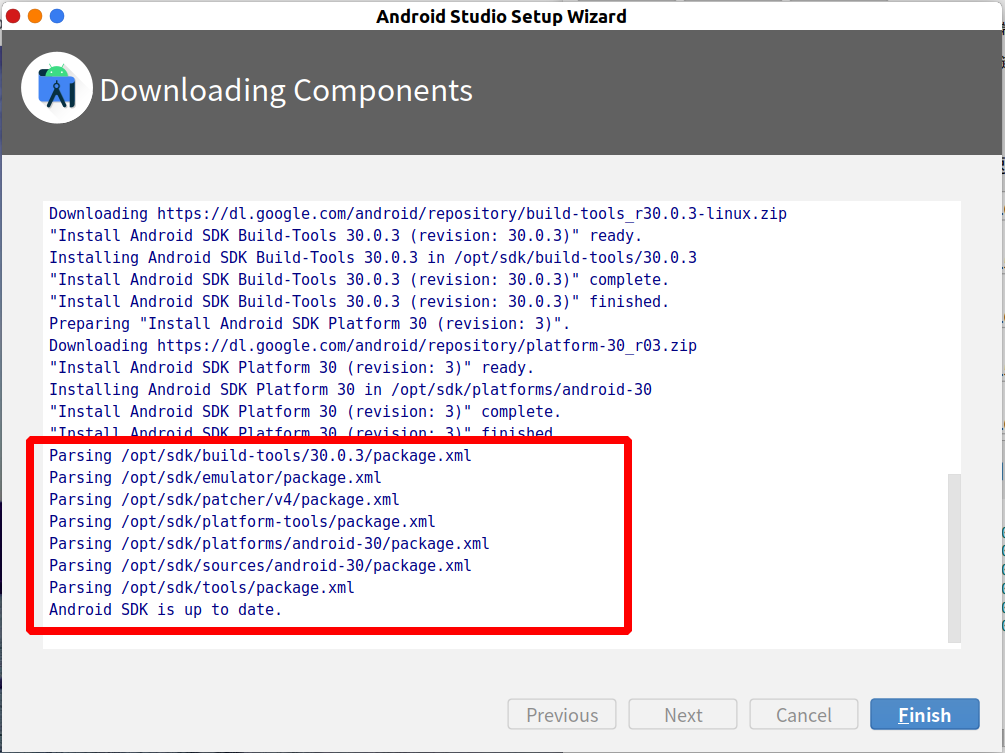Click the 'Android Studio Setup Wizard' window title
This screenshot has height=753, width=1005.
point(501,16)
